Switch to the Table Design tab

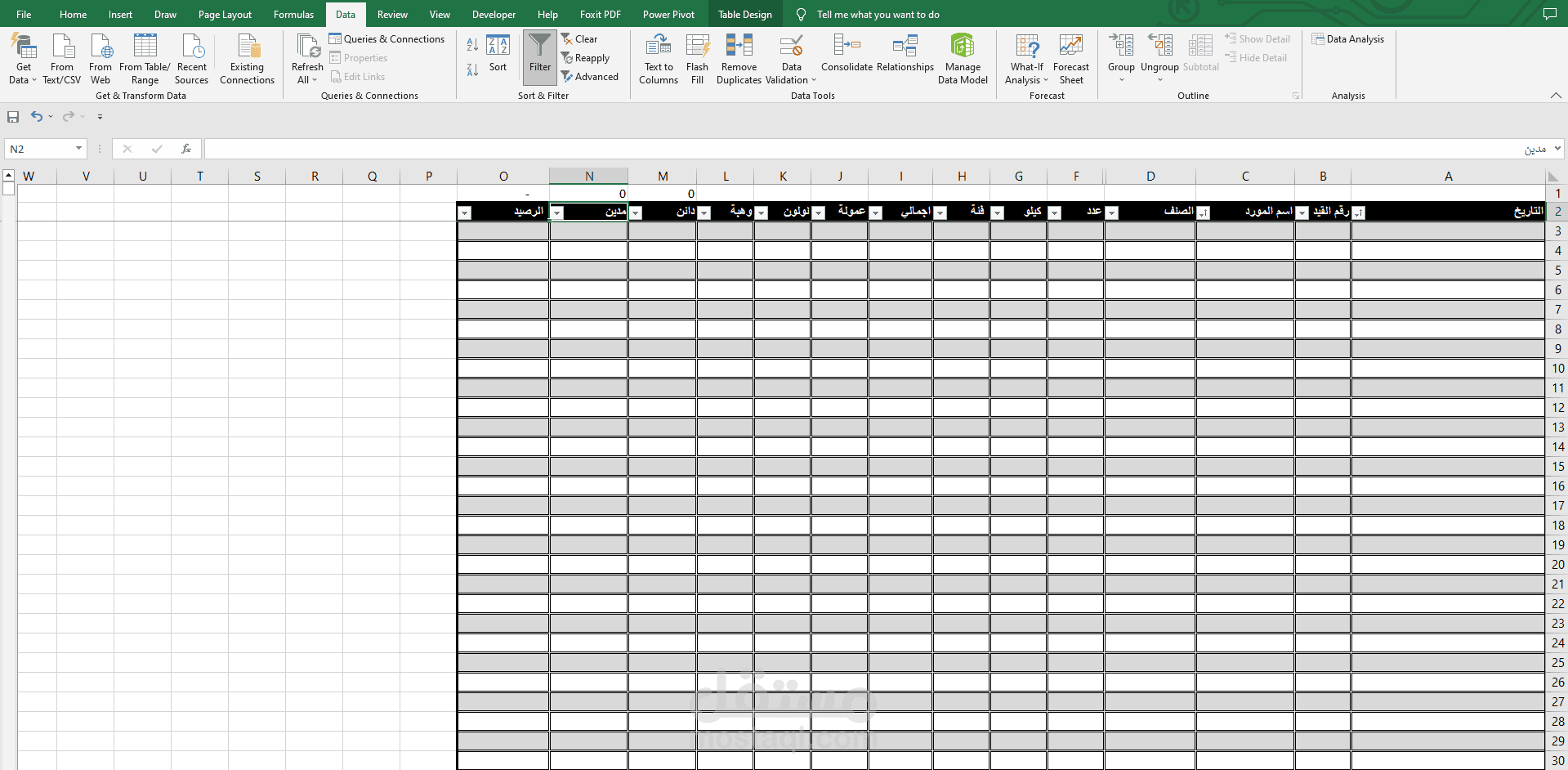click(744, 14)
